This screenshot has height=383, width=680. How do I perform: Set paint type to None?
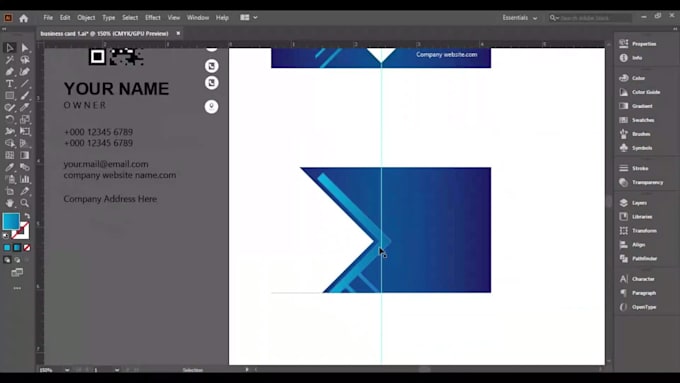[27, 248]
